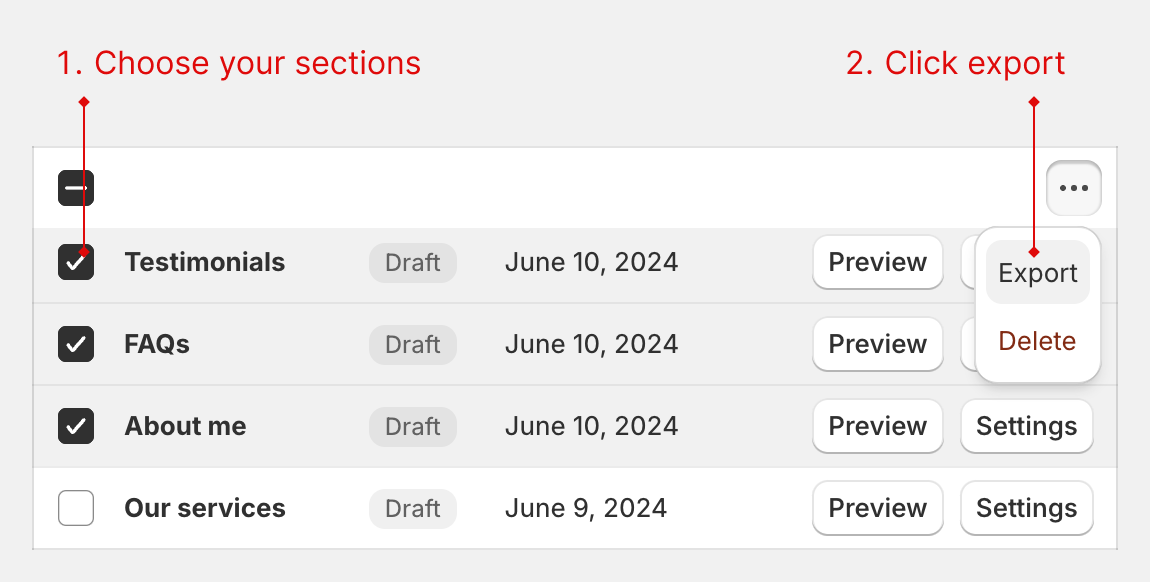Preview the About me section
This screenshot has height=582, width=1150.
click(x=877, y=426)
